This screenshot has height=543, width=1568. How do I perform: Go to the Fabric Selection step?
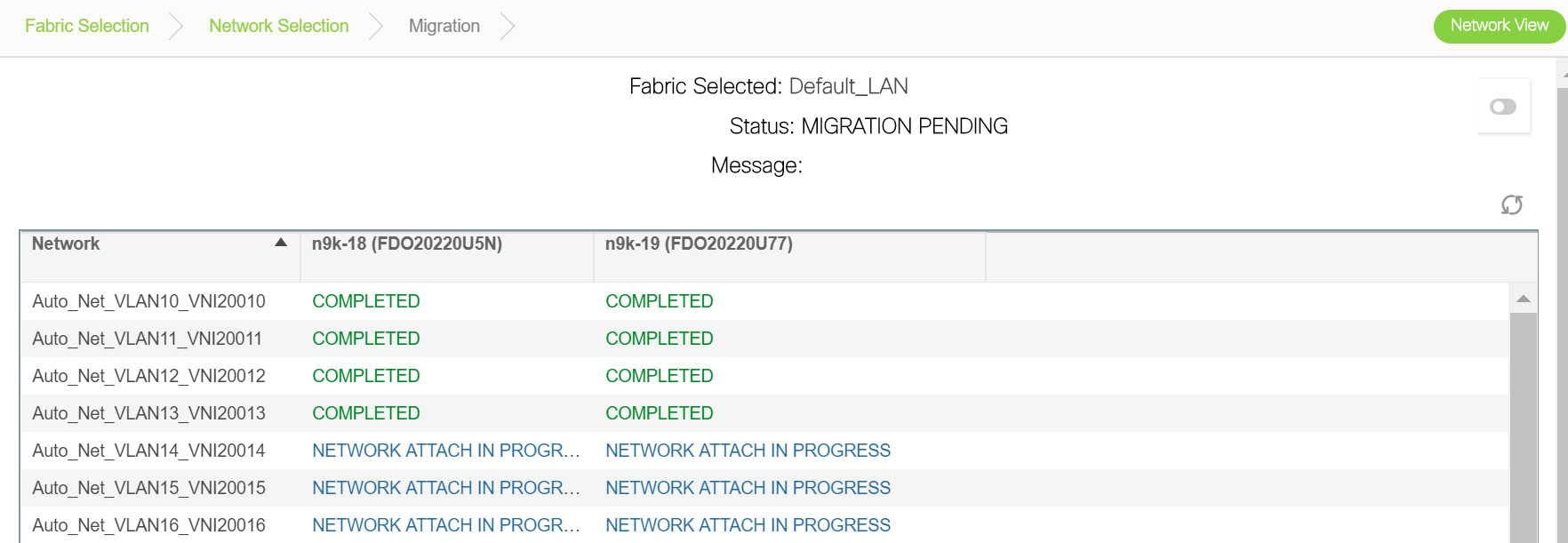coord(87,26)
